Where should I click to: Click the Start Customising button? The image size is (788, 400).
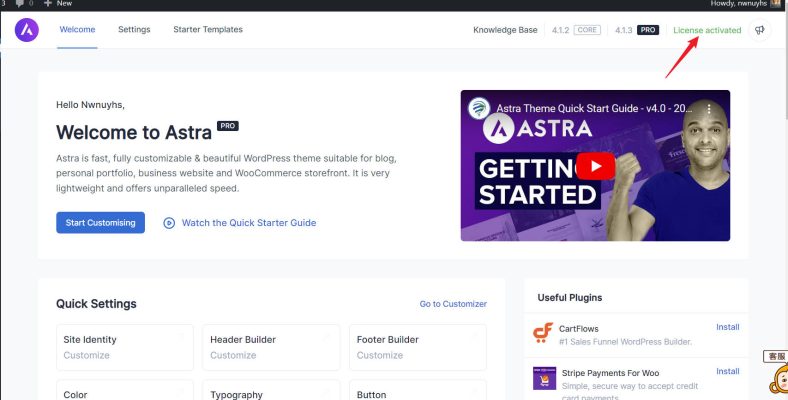(x=101, y=223)
